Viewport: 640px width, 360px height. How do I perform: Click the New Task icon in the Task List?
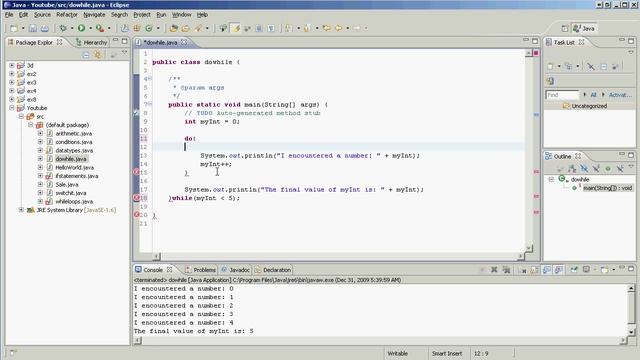550,67
